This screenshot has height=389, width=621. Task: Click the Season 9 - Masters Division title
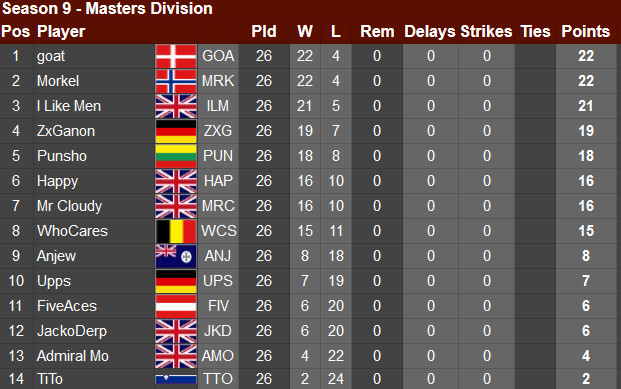pos(107,8)
